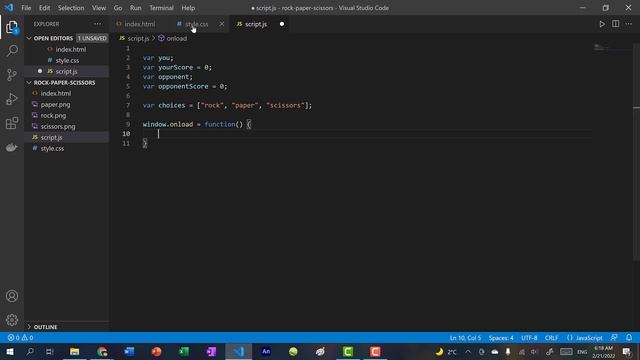Open Chrome from the taskbar
The image size is (640, 360).
(x=102, y=351)
